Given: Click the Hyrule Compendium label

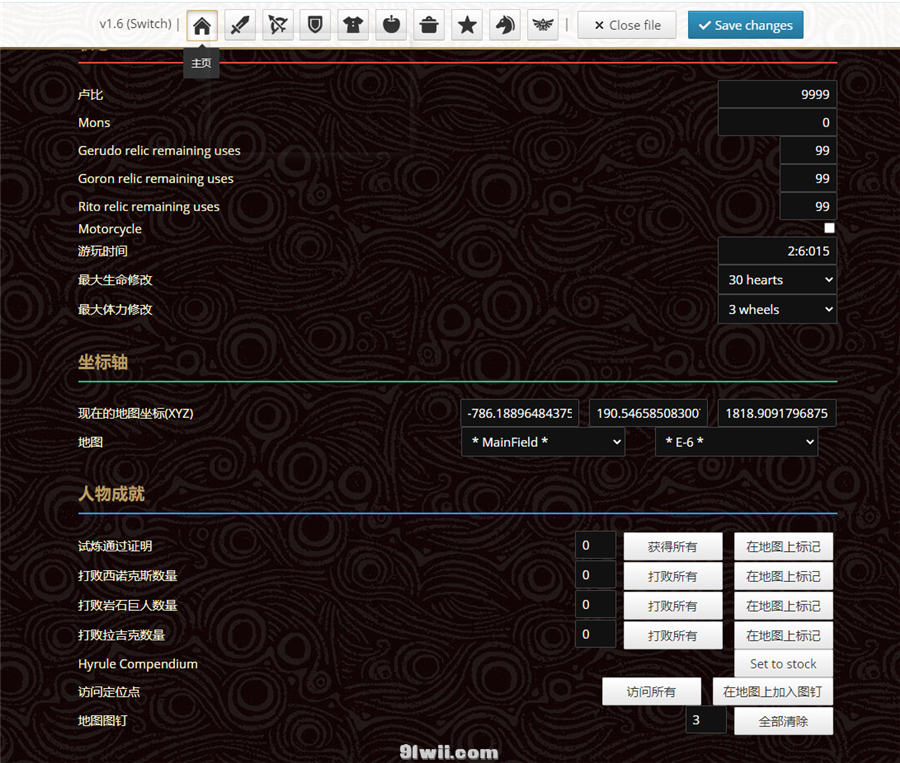Looking at the screenshot, I should click(x=138, y=664).
